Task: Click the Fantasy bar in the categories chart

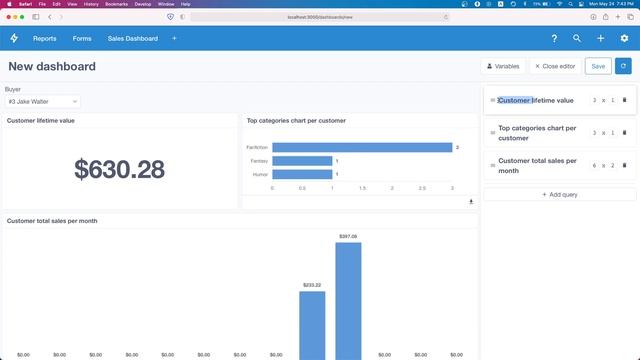Action: point(302,161)
